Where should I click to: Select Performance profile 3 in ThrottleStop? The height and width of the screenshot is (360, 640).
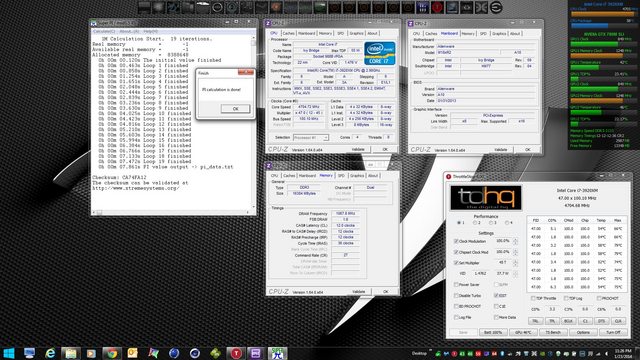point(493,223)
